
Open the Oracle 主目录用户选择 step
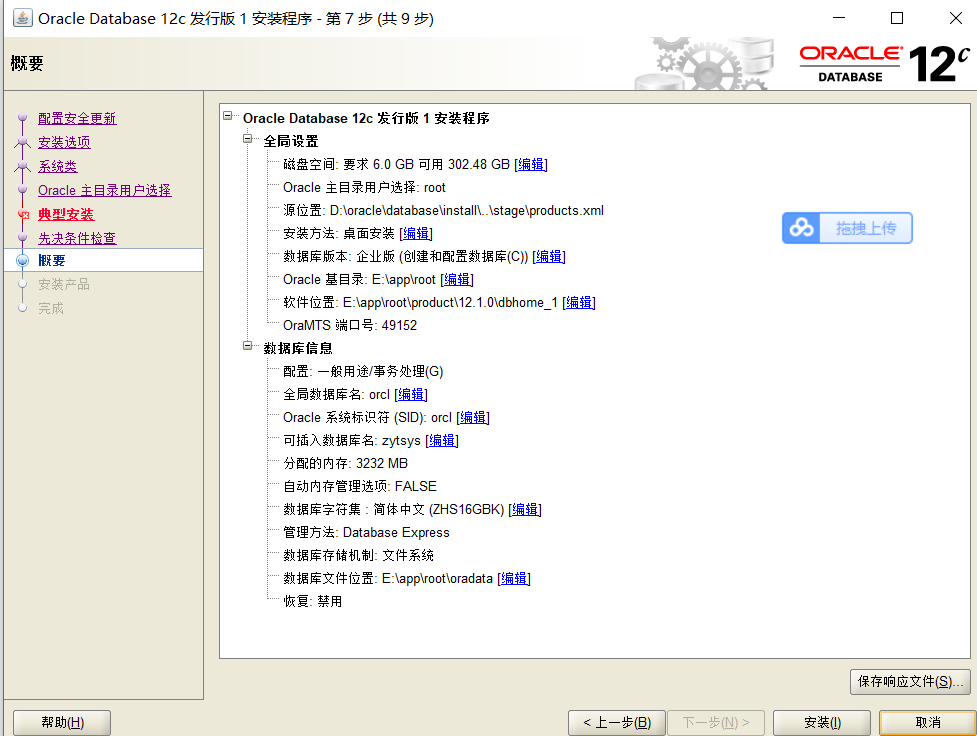point(105,190)
